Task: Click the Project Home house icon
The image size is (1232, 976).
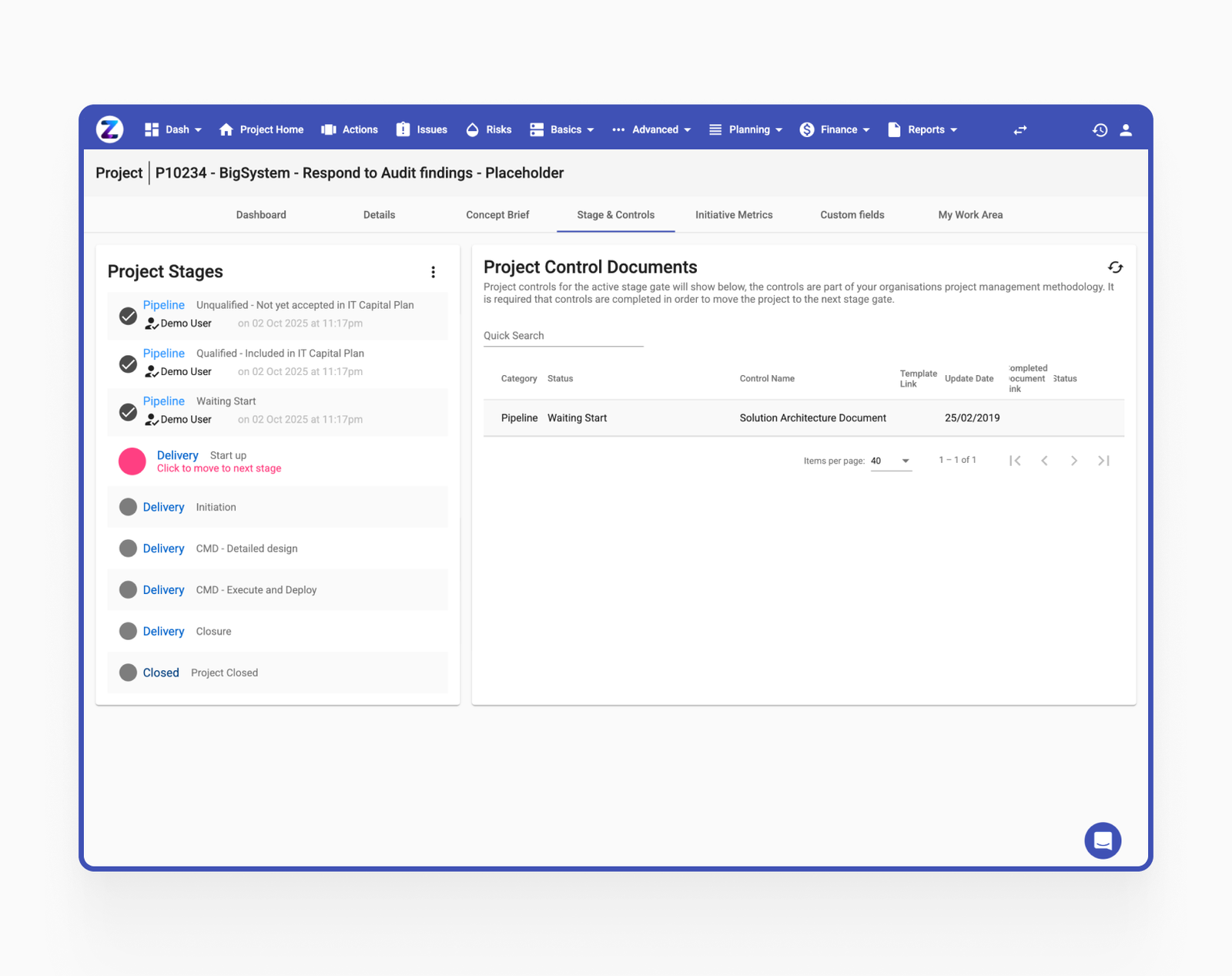Action: point(225,129)
